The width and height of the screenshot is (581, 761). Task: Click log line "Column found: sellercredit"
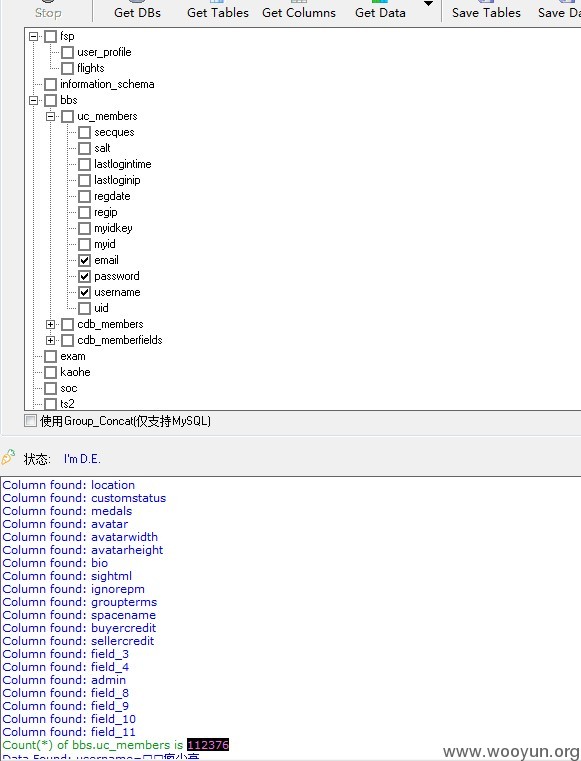click(79, 641)
